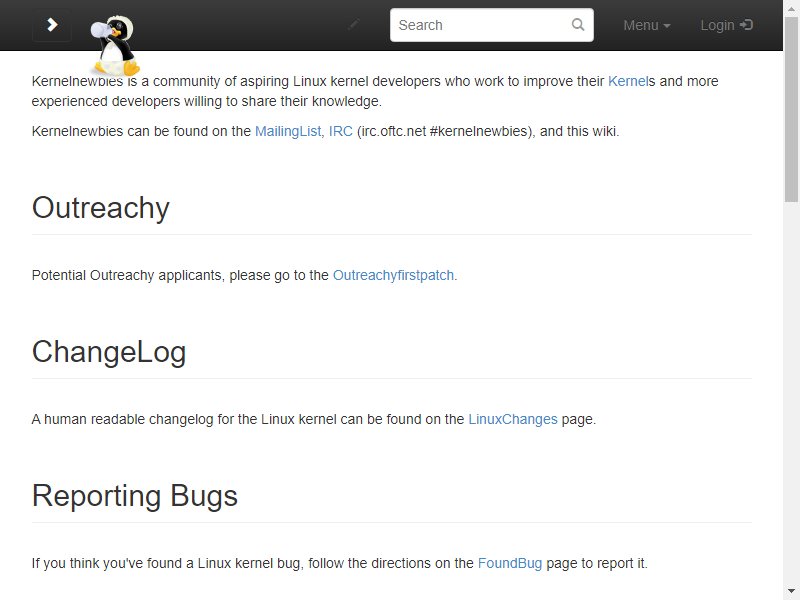The width and height of the screenshot is (800, 600).
Task: Click the scrollbar down arrow
Action: coord(791,590)
